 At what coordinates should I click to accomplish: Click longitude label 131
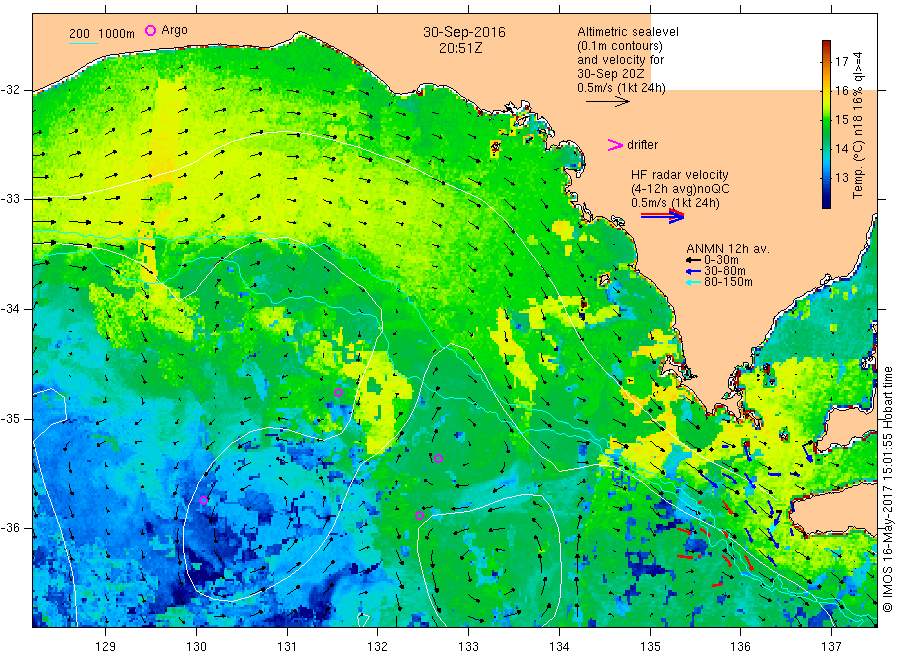pyautogui.click(x=287, y=647)
